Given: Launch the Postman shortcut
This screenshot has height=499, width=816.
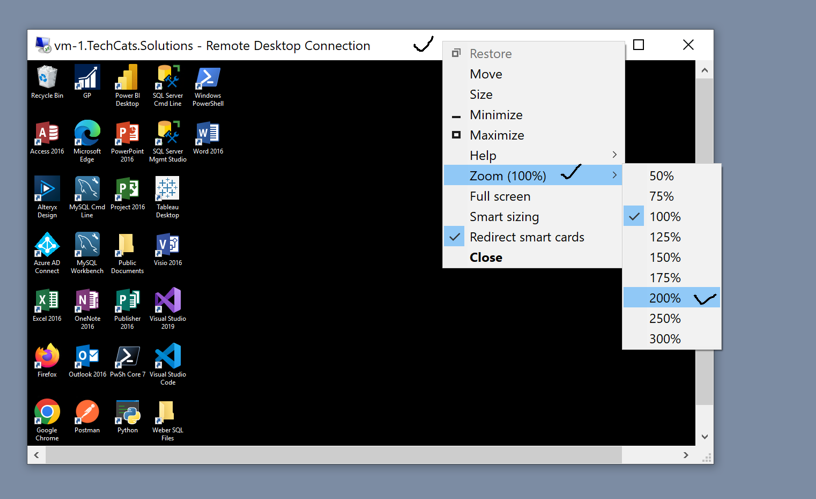Looking at the screenshot, I should (x=87, y=417).
